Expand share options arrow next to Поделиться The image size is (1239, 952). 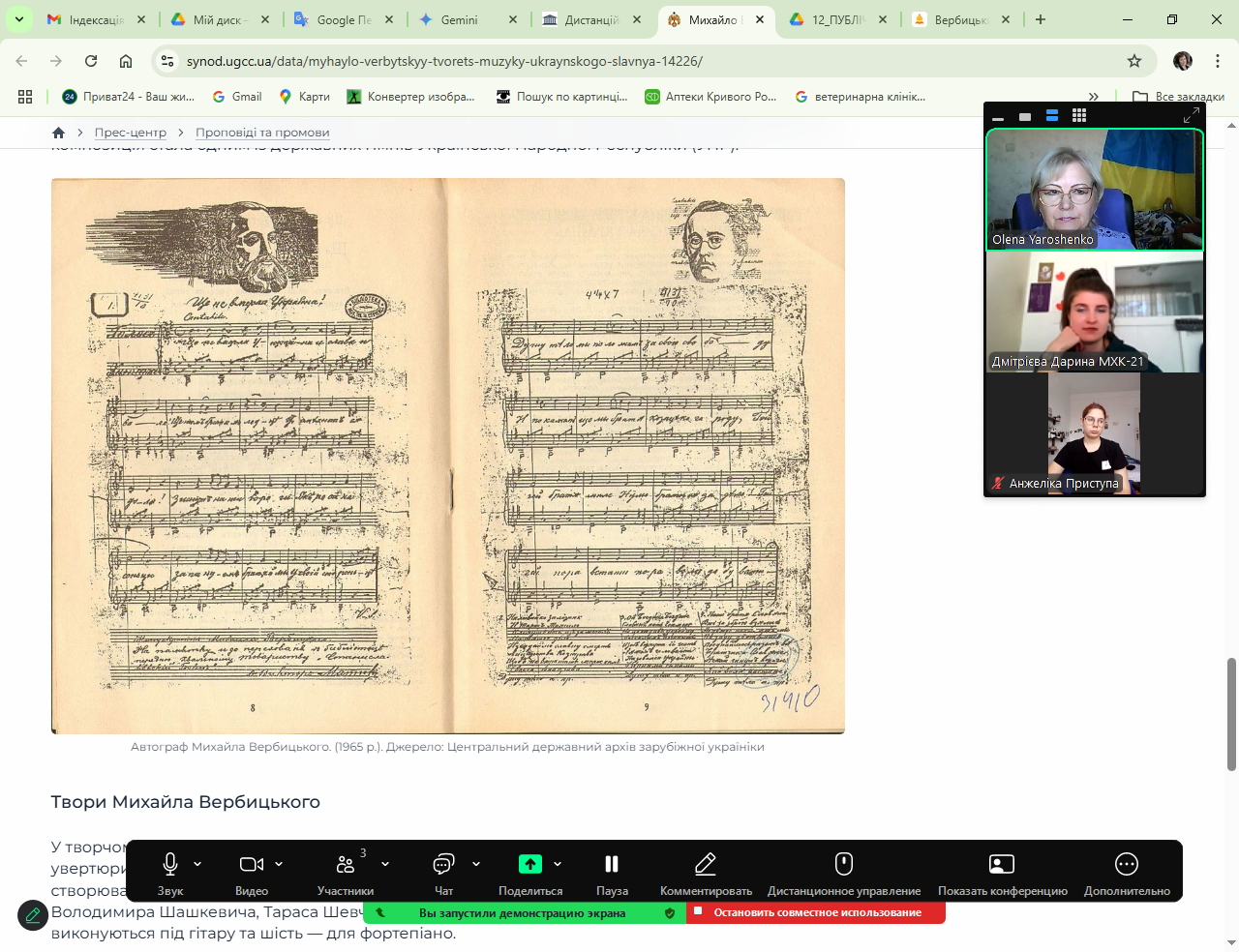coord(558,864)
